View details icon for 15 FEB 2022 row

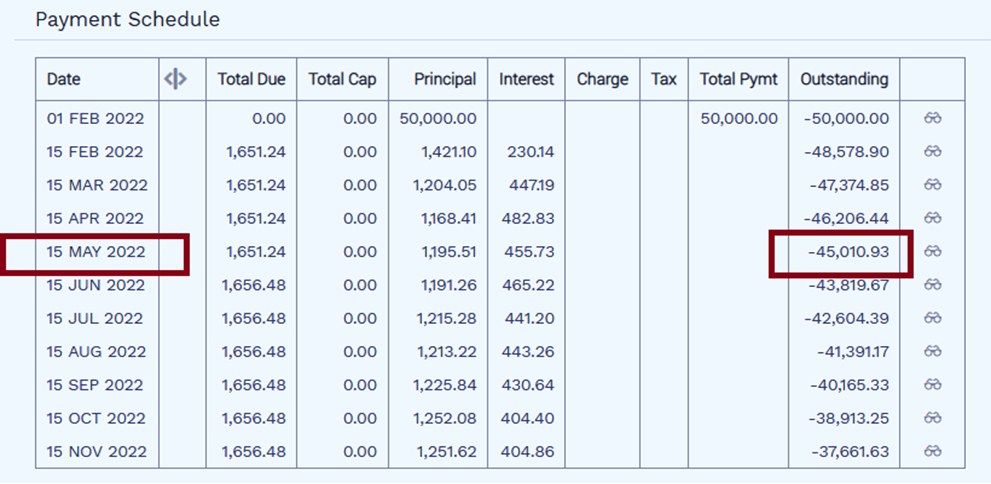click(932, 152)
